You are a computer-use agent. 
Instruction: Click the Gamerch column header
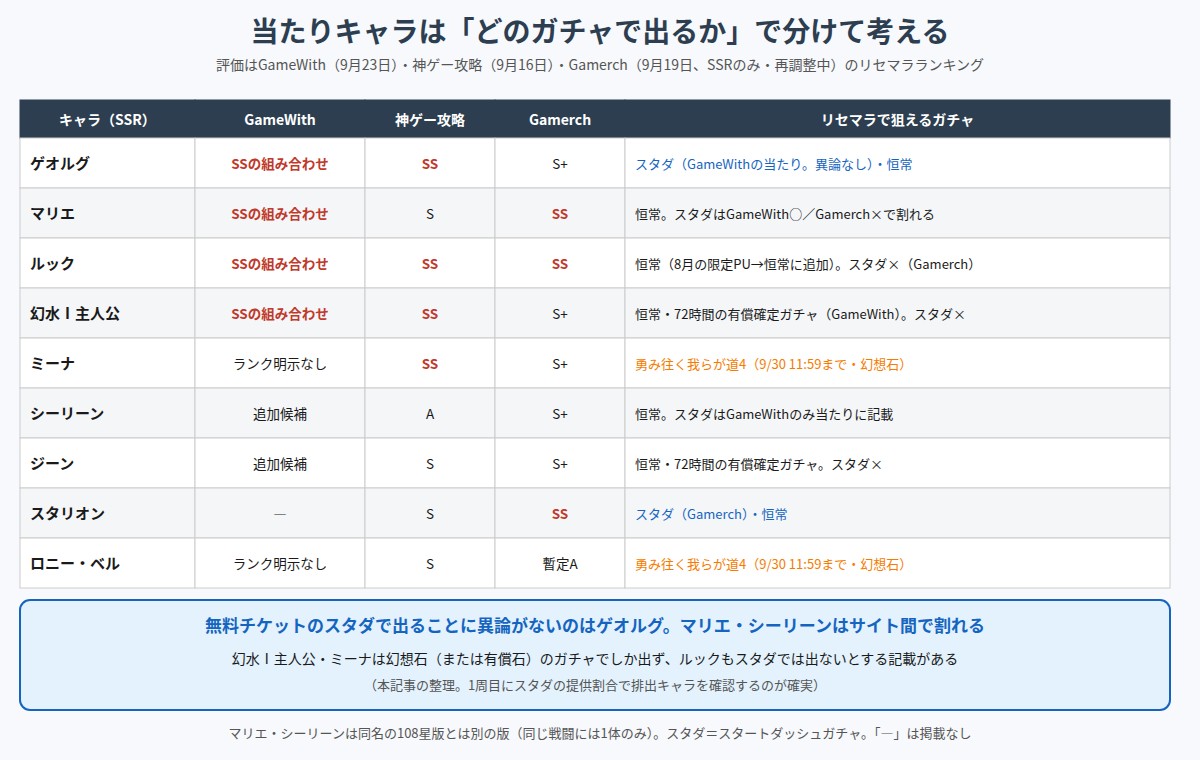[x=560, y=119]
